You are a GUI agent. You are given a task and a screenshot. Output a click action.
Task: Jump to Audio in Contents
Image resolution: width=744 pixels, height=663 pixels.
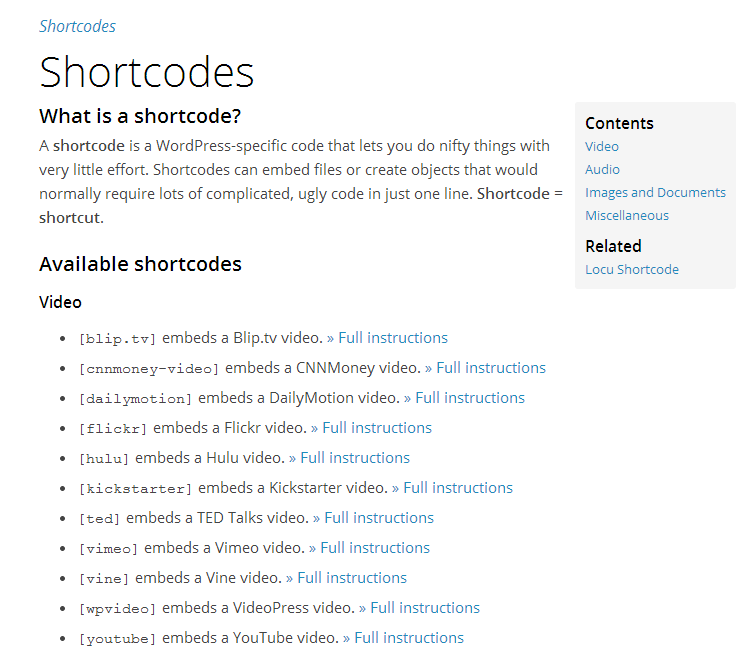click(602, 169)
